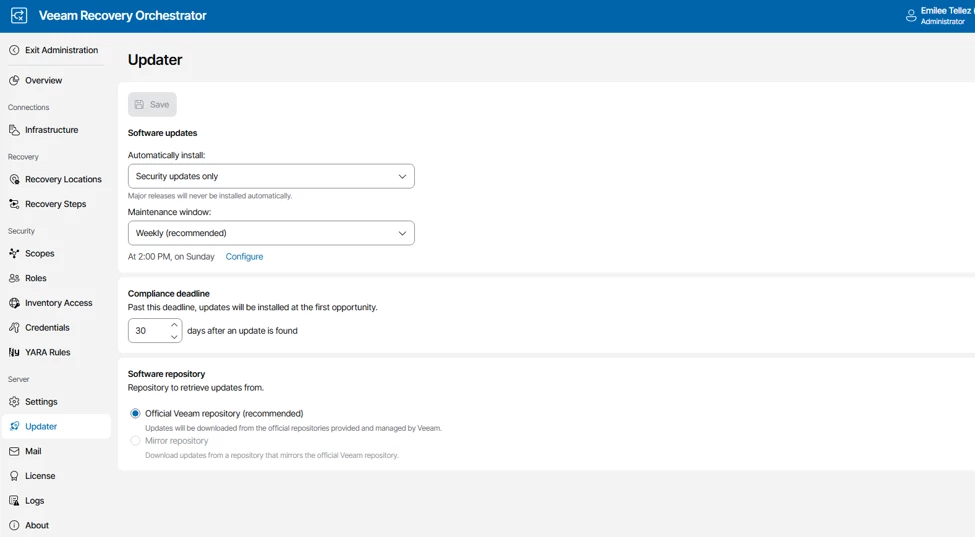Viewport: 975px width, 537px height.
Task: Click the compliance deadline days input field
Action: pyautogui.click(x=149, y=331)
